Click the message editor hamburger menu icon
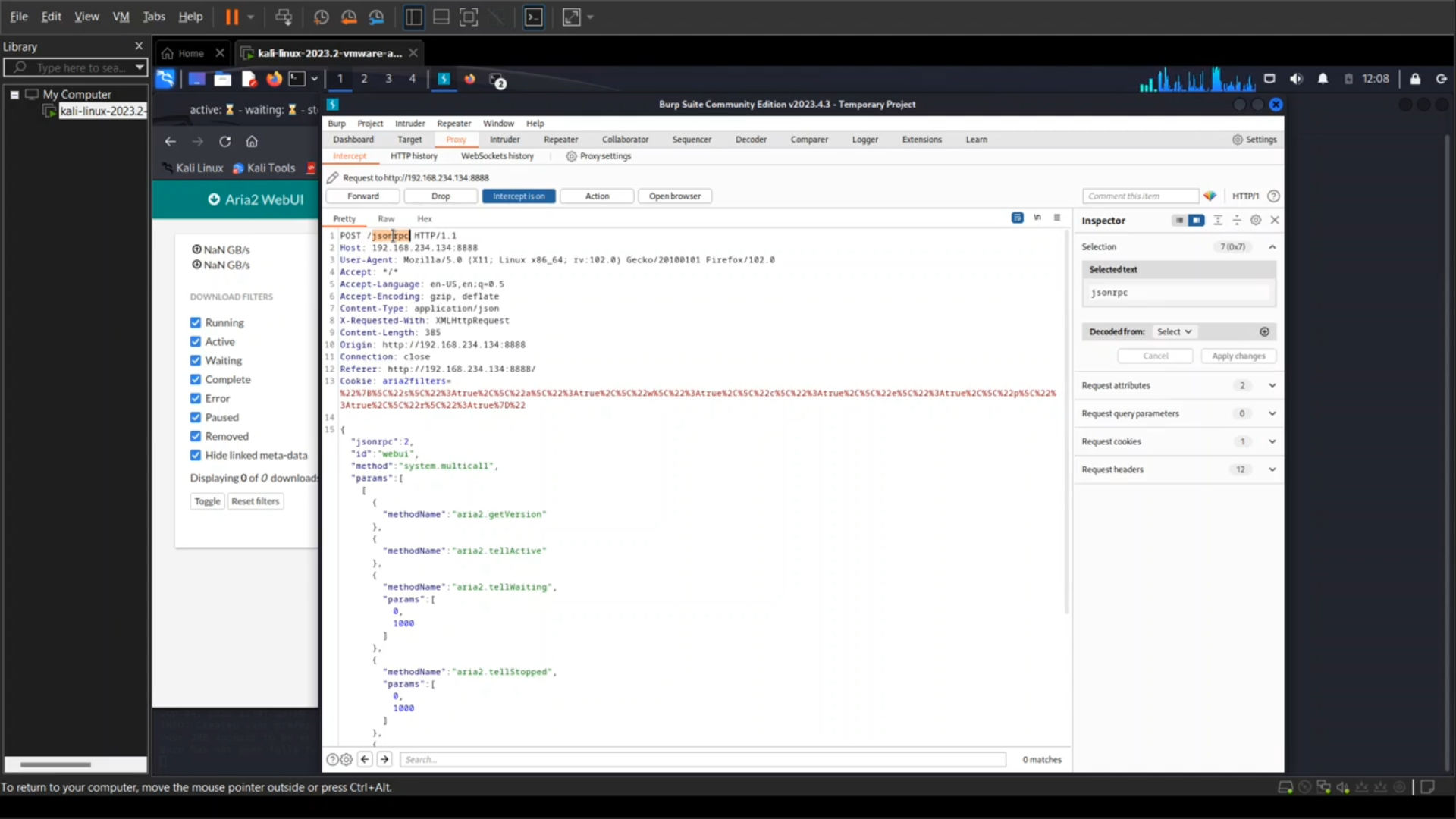 [x=1057, y=218]
